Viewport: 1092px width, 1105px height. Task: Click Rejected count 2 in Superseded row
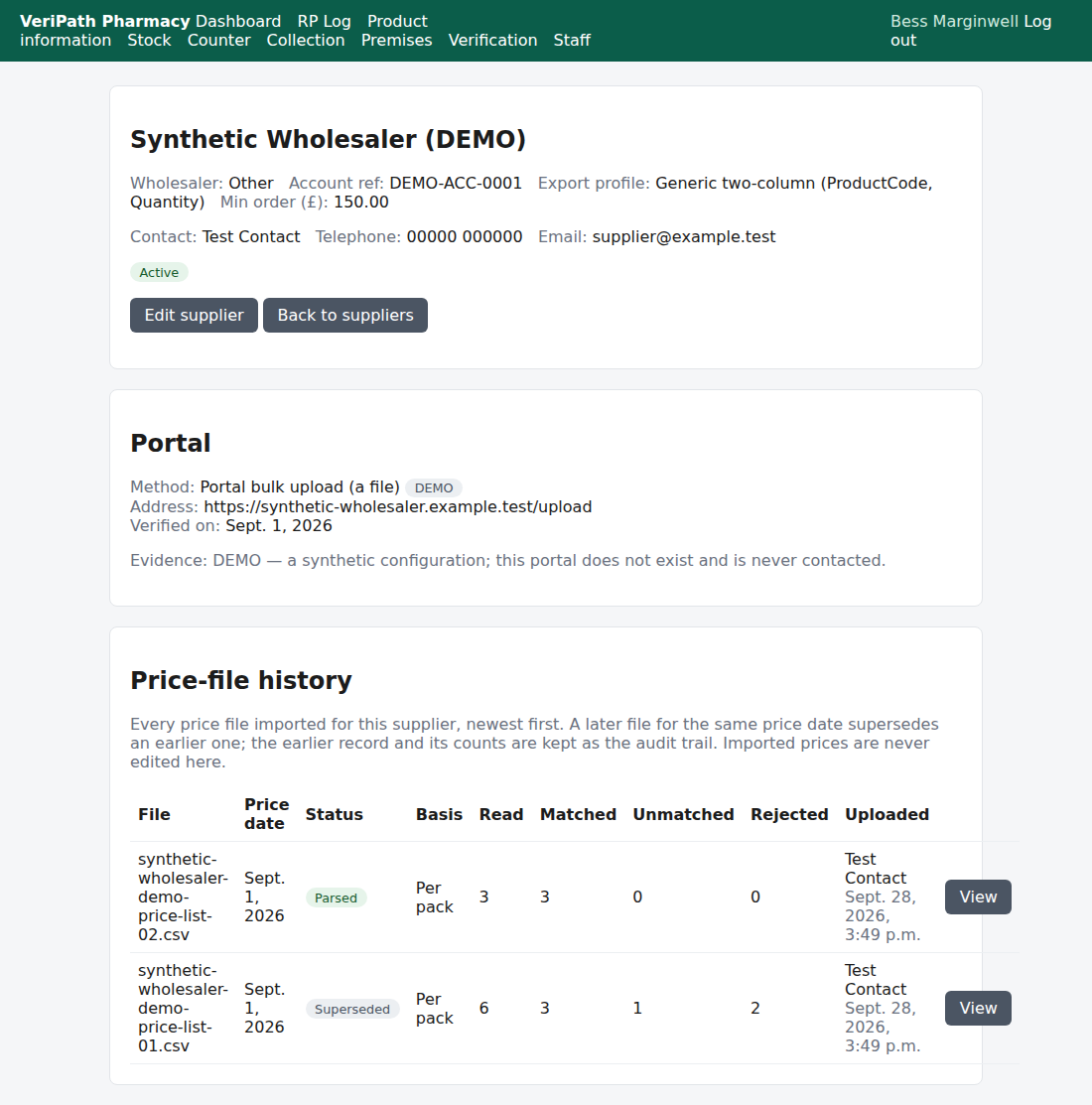click(x=755, y=1009)
